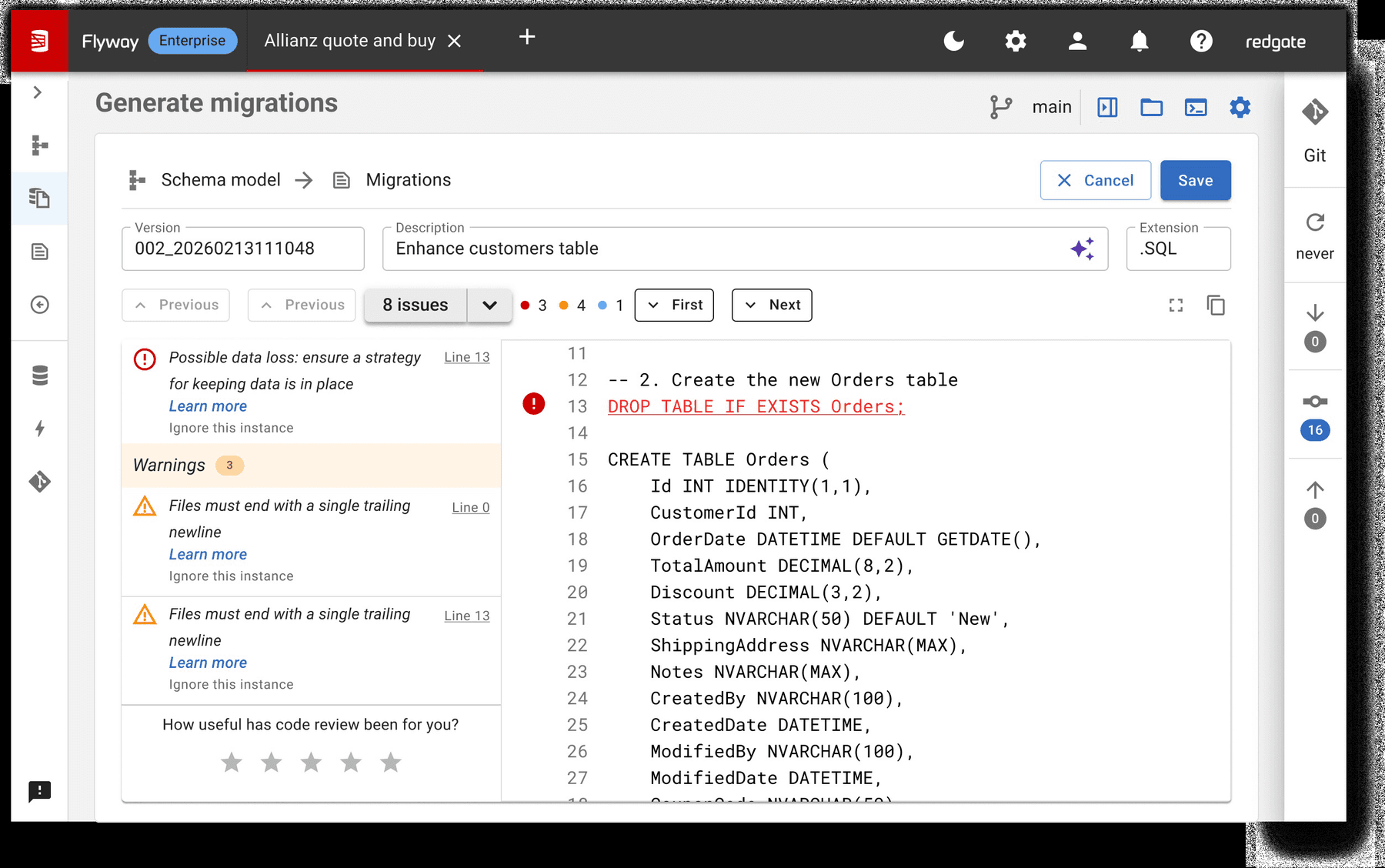Open the terminal console icon

point(1196,107)
